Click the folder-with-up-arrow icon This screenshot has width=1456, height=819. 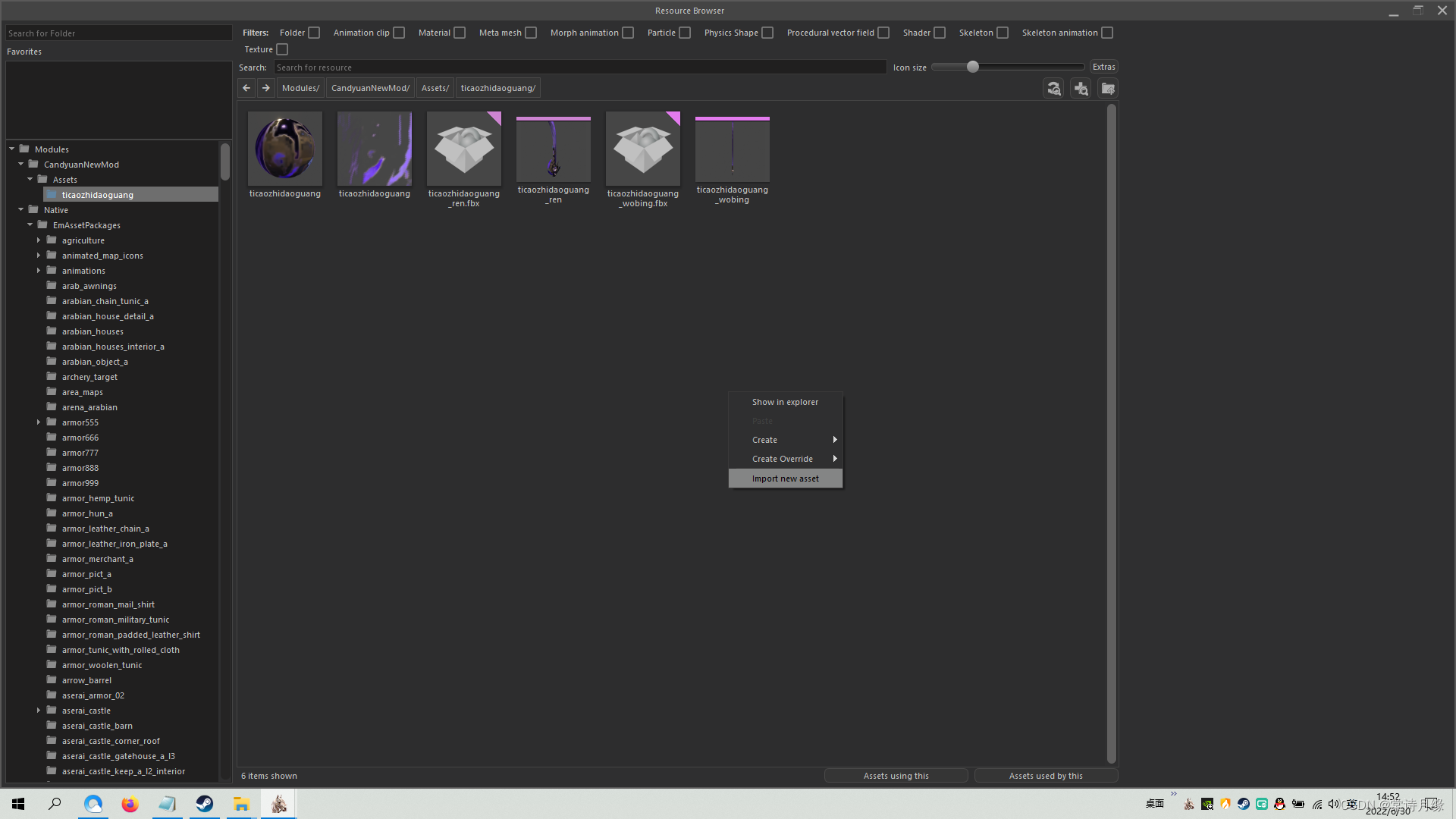pos(1108,89)
